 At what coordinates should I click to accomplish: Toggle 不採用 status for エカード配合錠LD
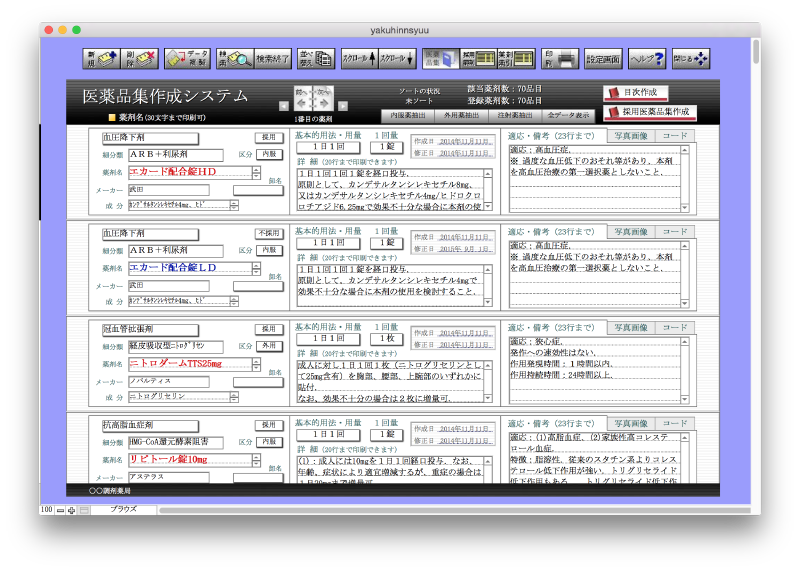pyautogui.click(x=269, y=233)
